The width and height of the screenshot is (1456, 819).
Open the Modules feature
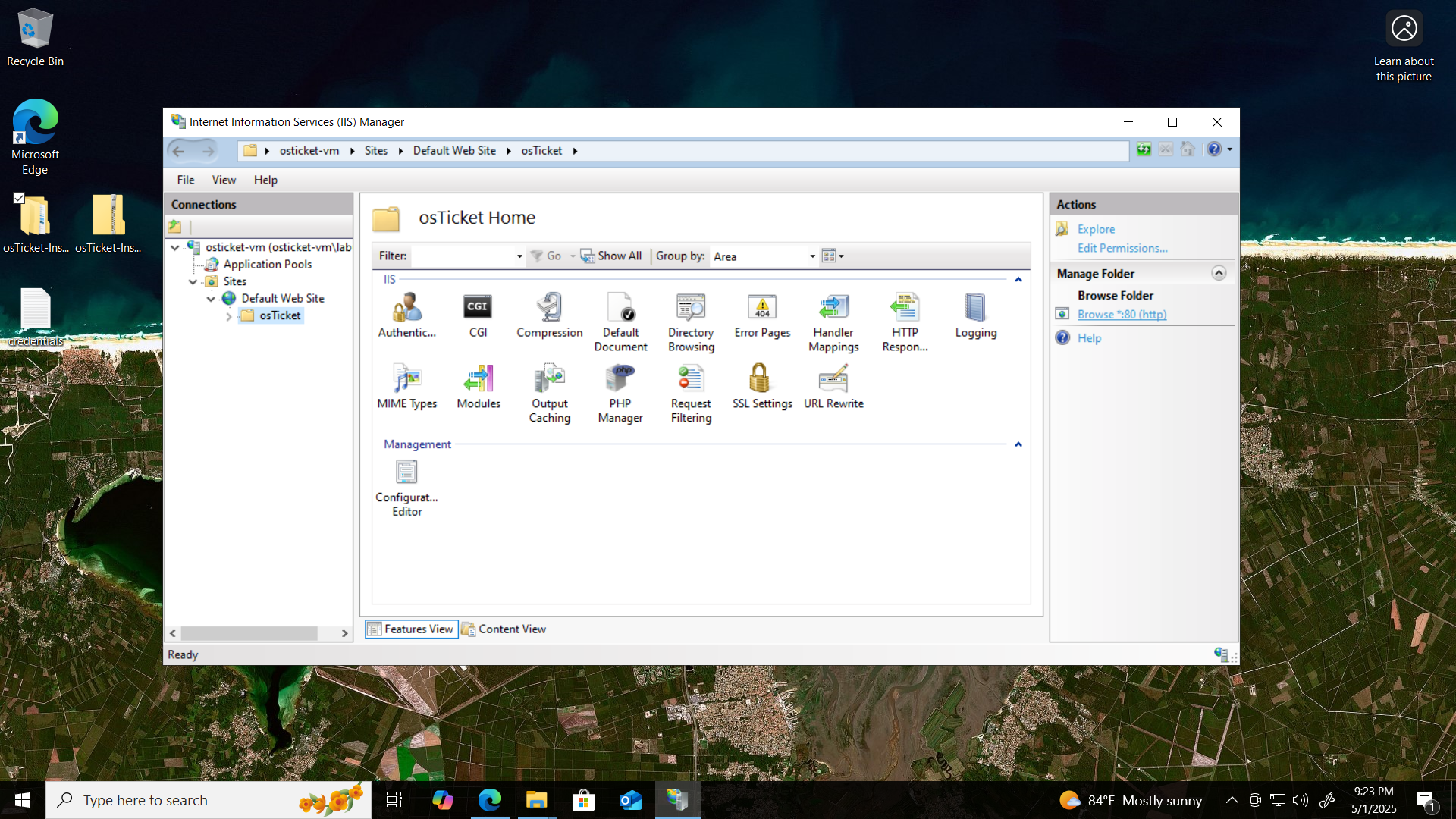pyautogui.click(x=479, y=387)
